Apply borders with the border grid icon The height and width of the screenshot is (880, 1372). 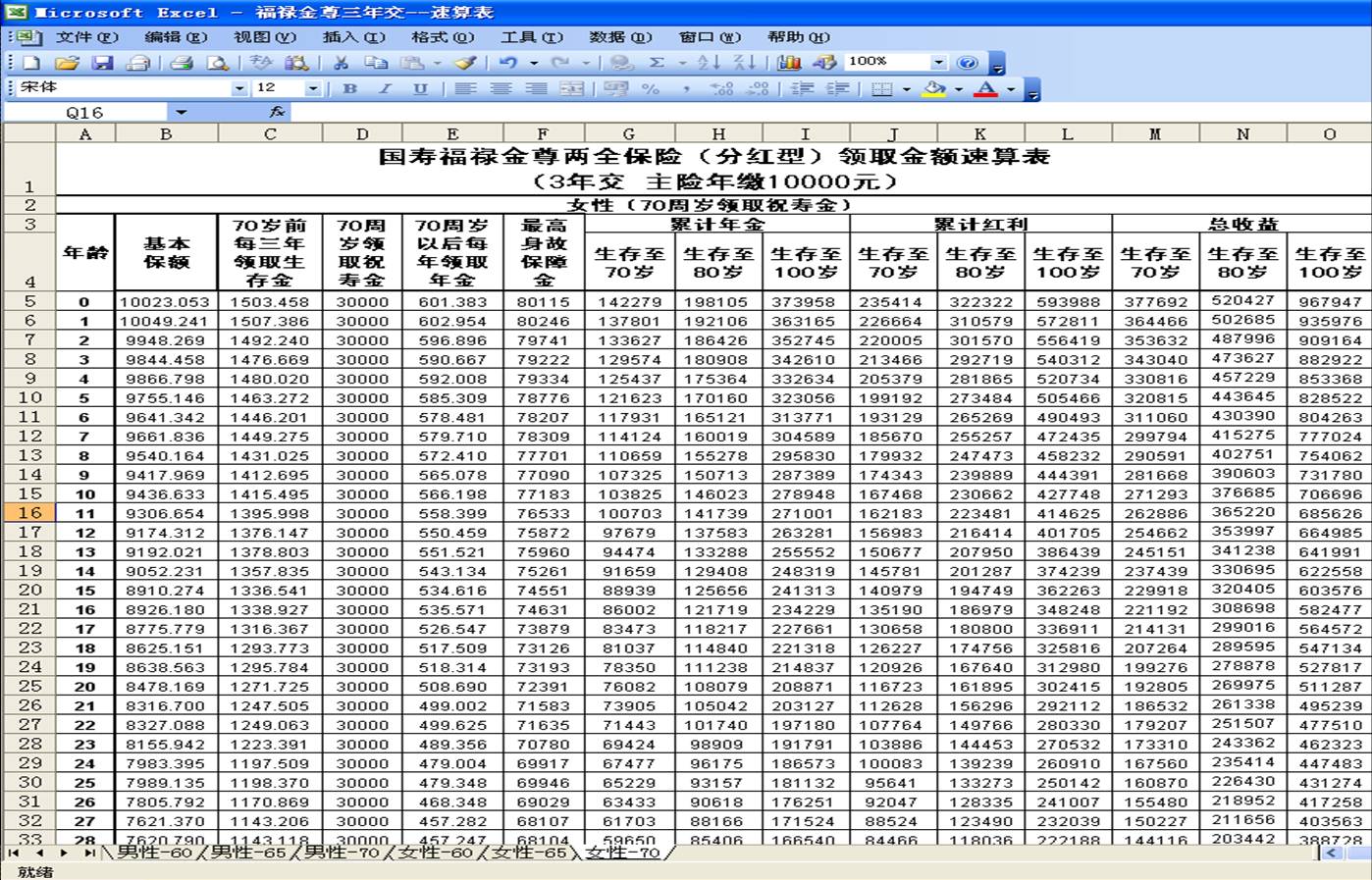[x=881, y=89]
